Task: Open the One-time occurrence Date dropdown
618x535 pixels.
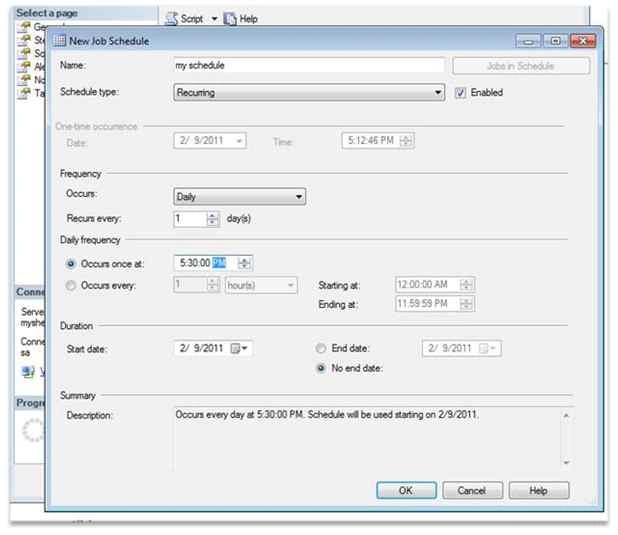Action: click(x=239, y=141)
